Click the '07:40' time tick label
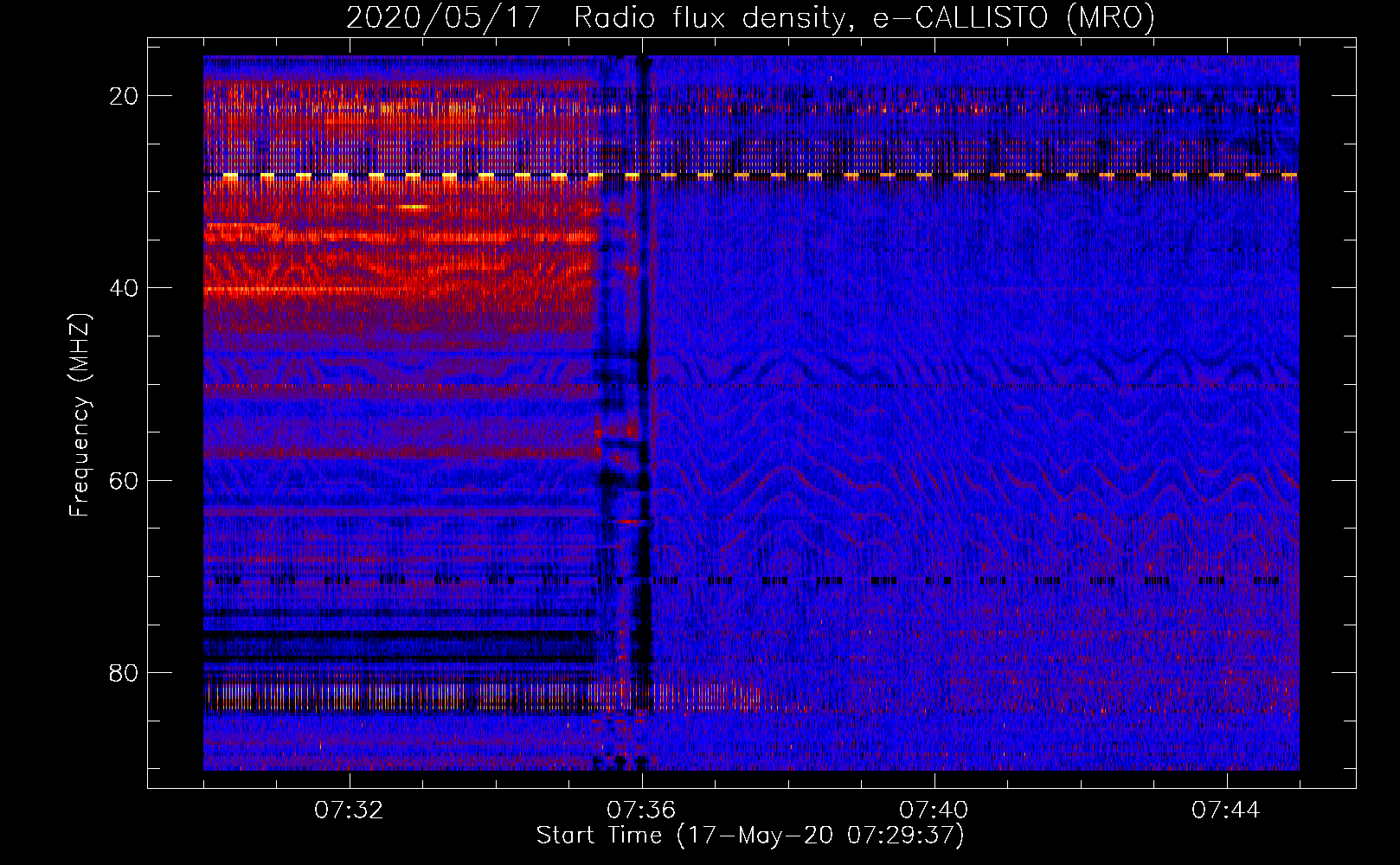The width and height of the screenshot is (1400, 865). click(934, 811)
